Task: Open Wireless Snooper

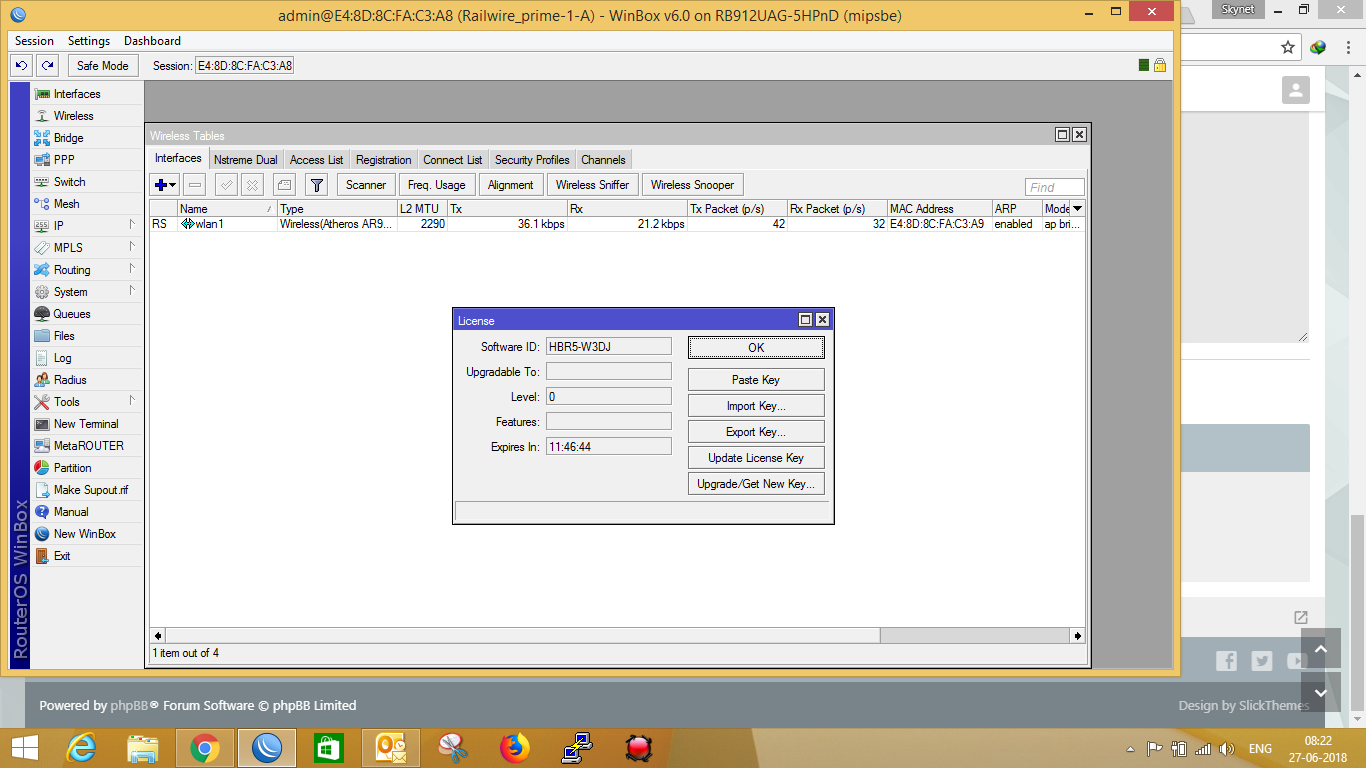Action: click(692, 185)
